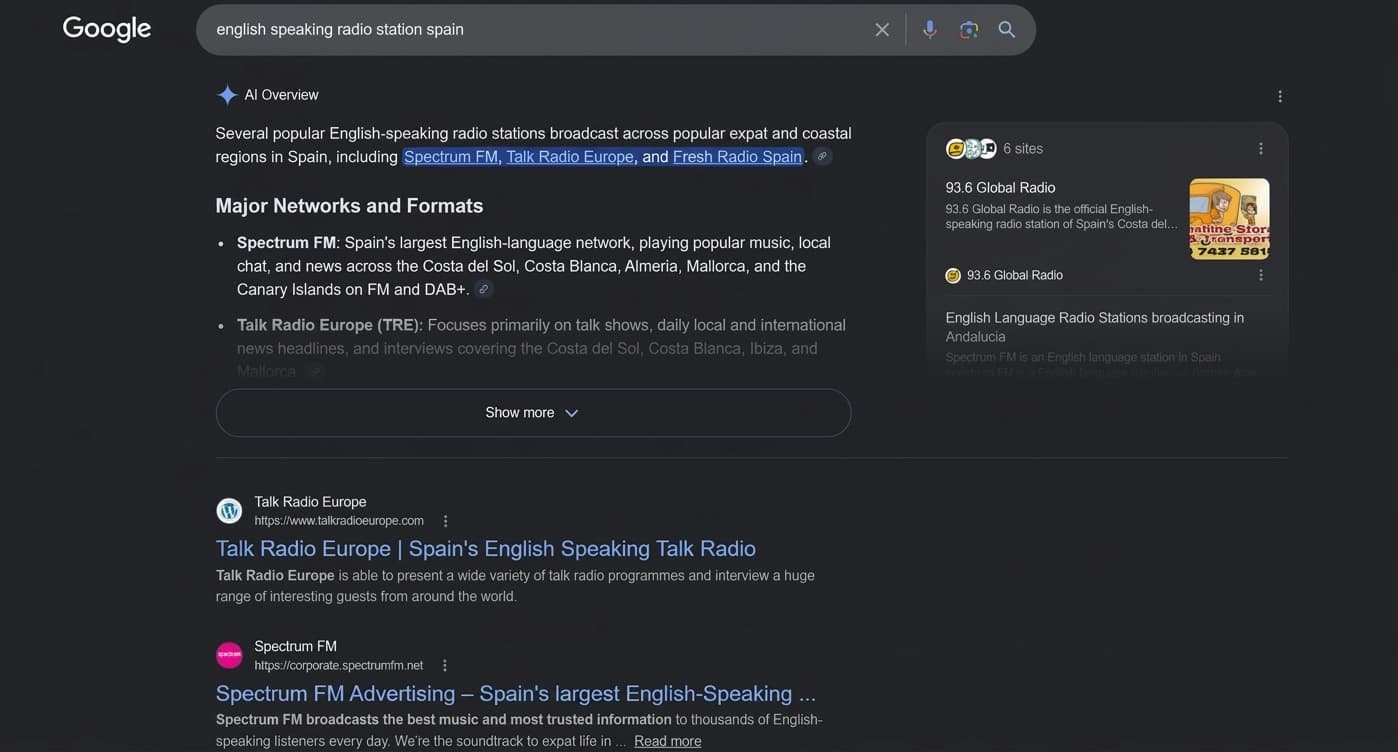The width and height of the screenshot is (1398, 752).
Task: Click source link icon after Fresh Radio Spain
Action: [822, 157]
